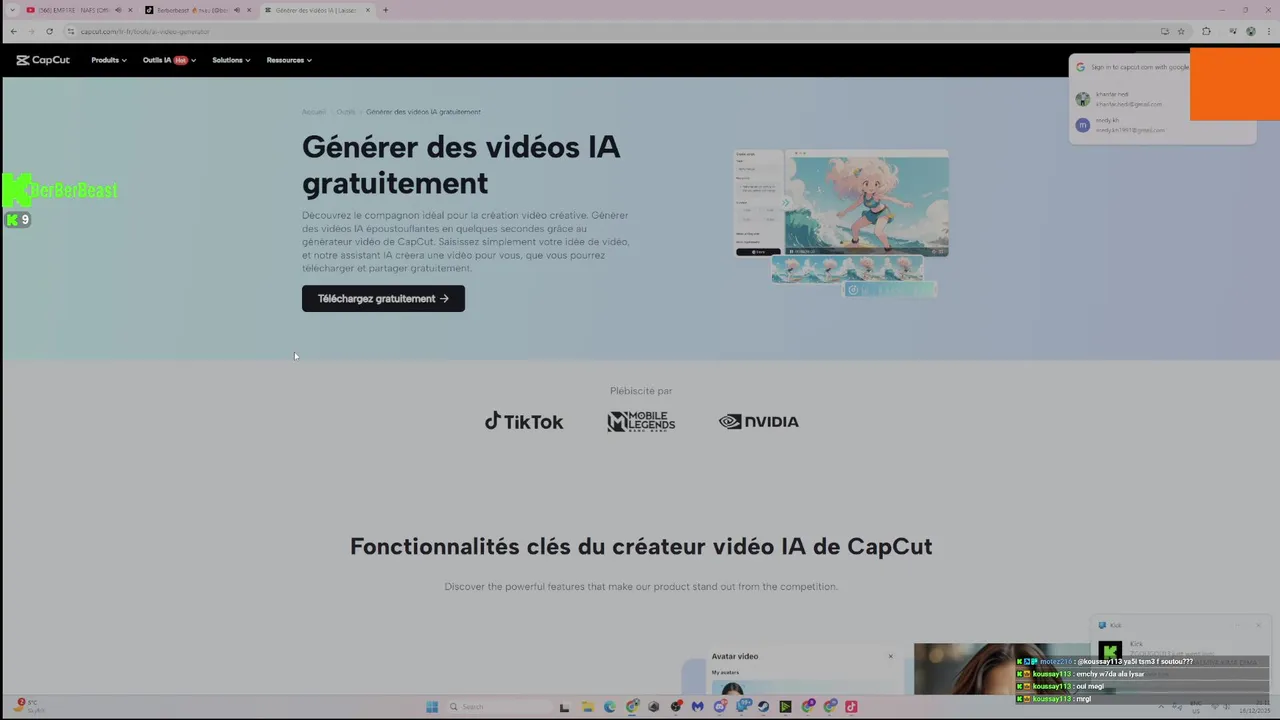1280x720 pixels.
Task: Mute the YouTube tab audio icon
Action: click(118, 10)
